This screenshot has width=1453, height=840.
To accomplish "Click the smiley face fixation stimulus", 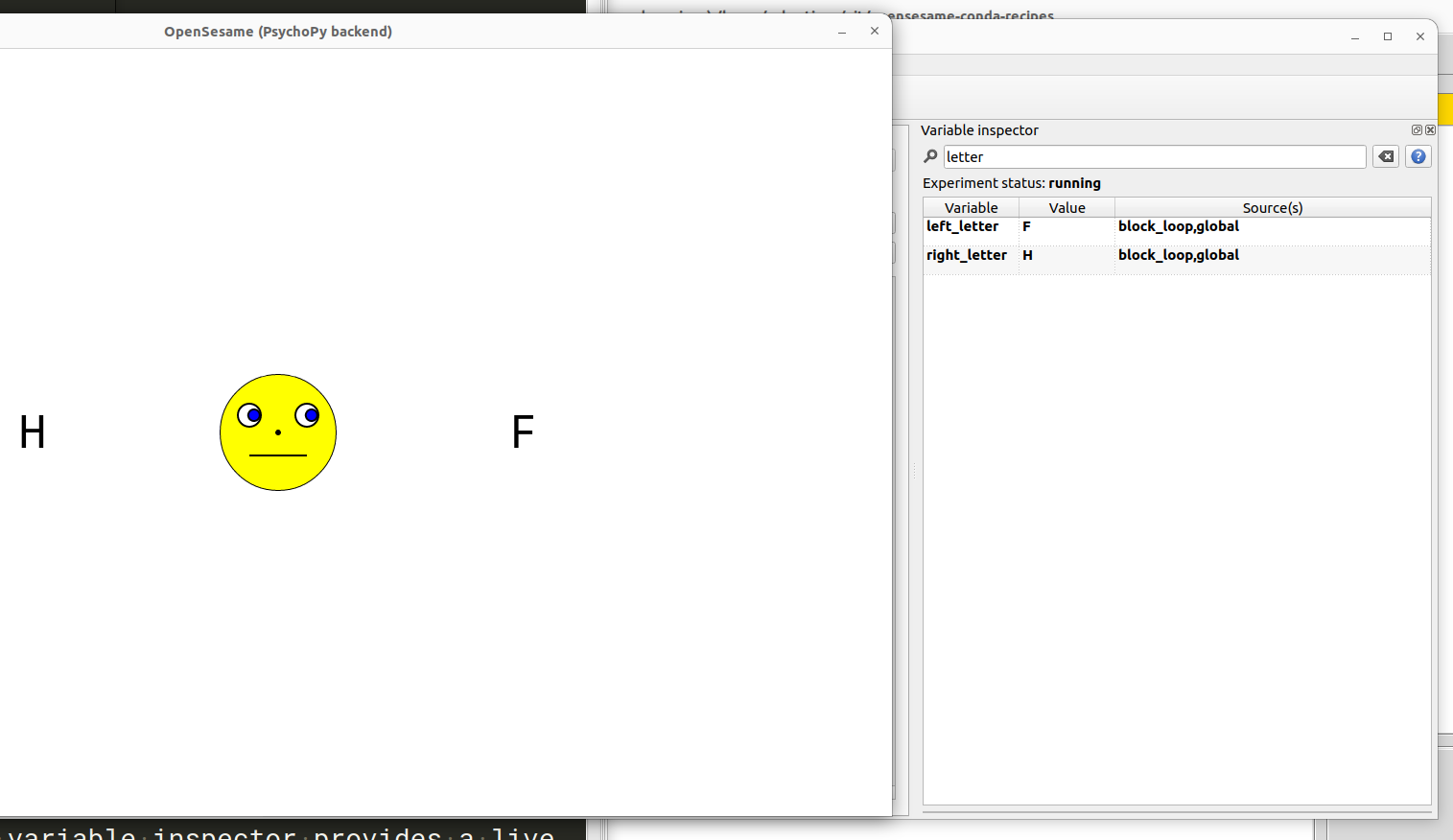I will click(278, 432).
